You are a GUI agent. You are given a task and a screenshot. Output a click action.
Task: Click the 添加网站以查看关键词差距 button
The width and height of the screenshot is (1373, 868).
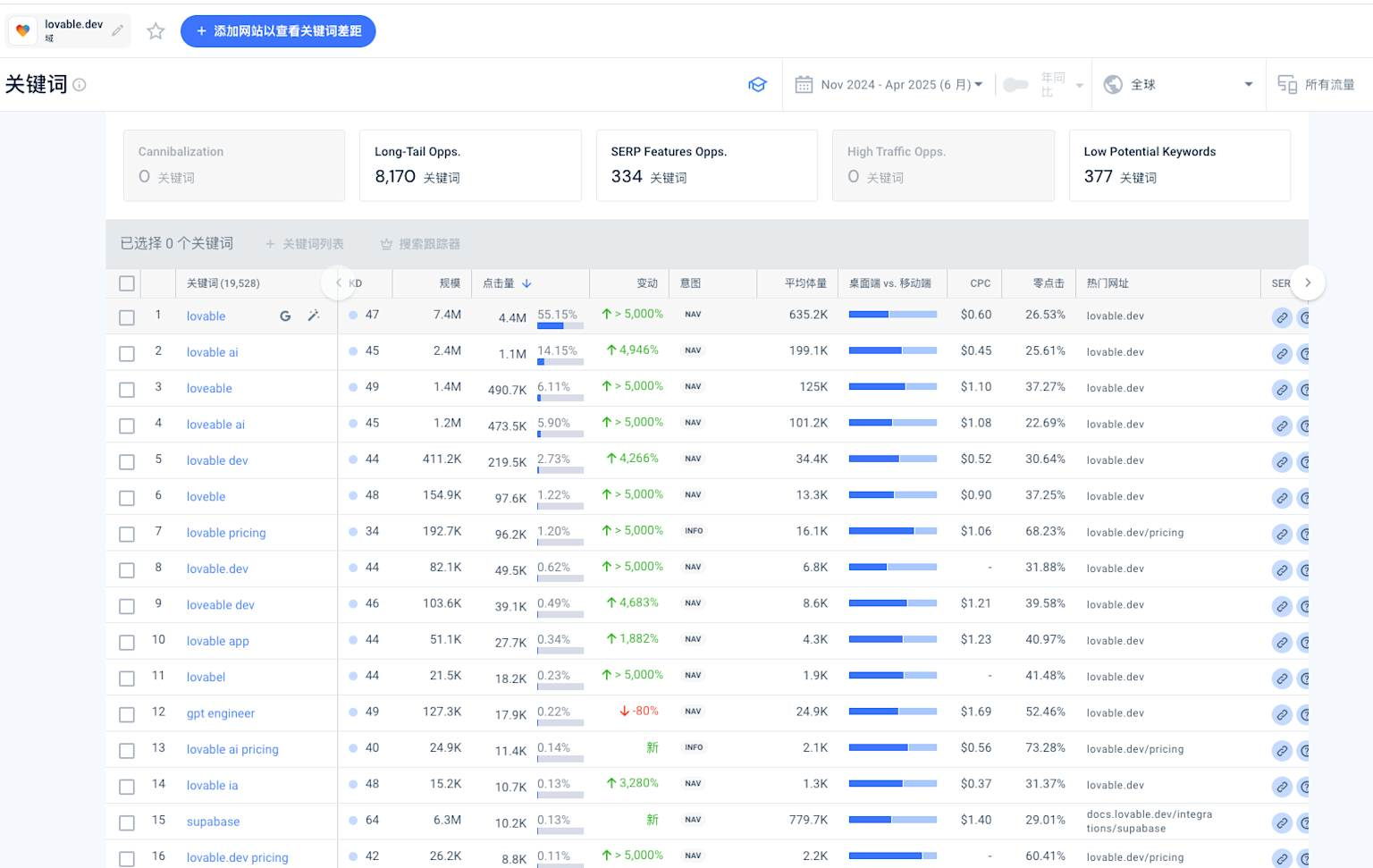click(x=278, y=31)
